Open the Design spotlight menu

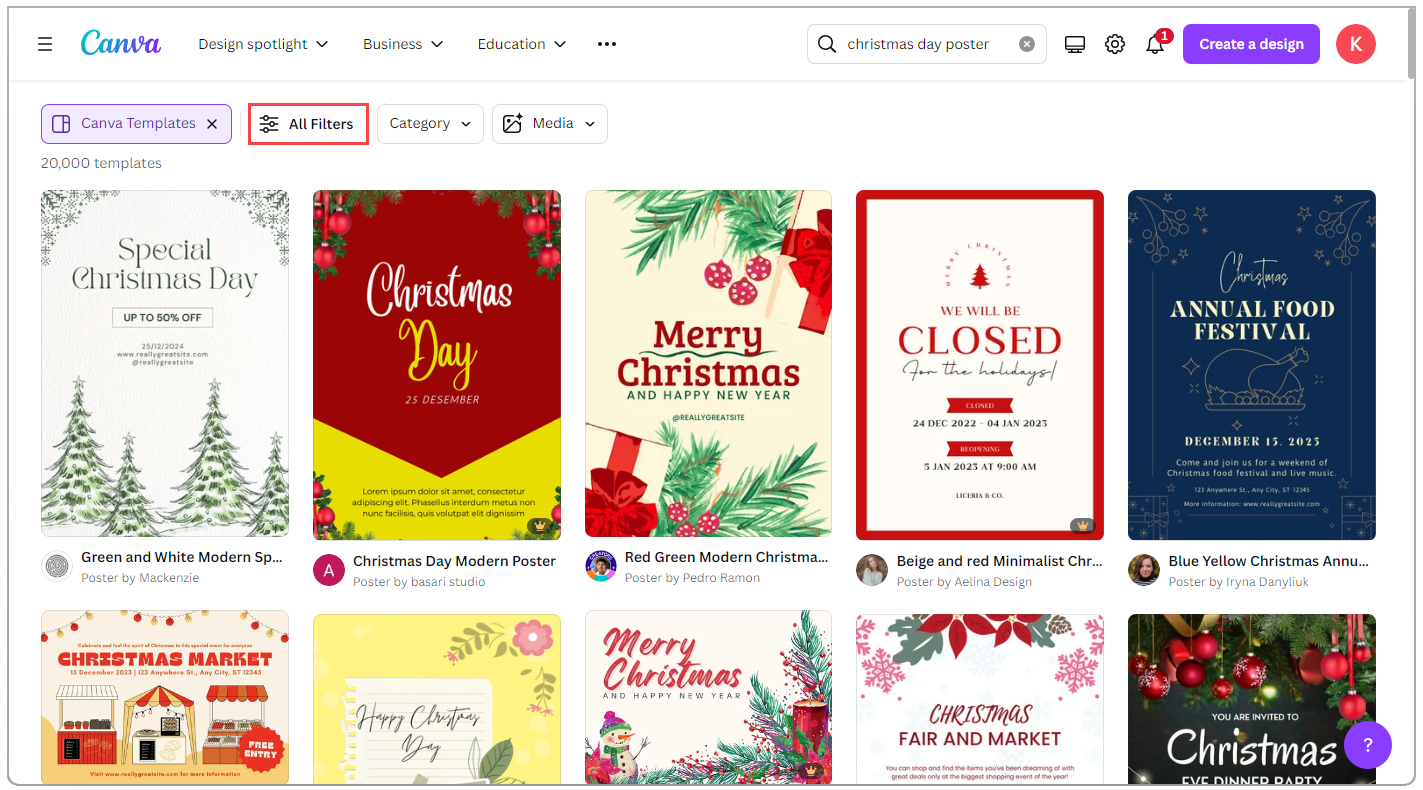262,43
